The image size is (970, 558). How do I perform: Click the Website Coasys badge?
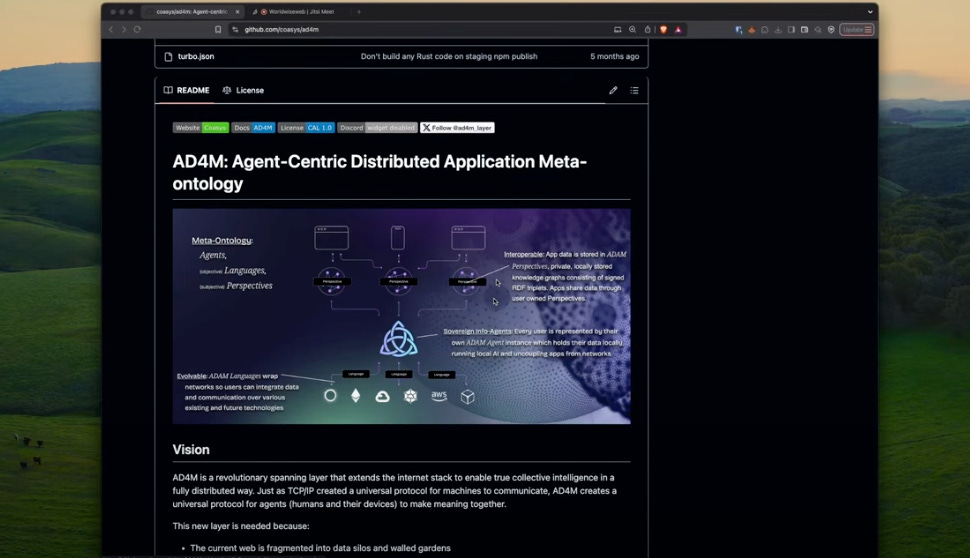pyautogui.click(x=200, y=128)
